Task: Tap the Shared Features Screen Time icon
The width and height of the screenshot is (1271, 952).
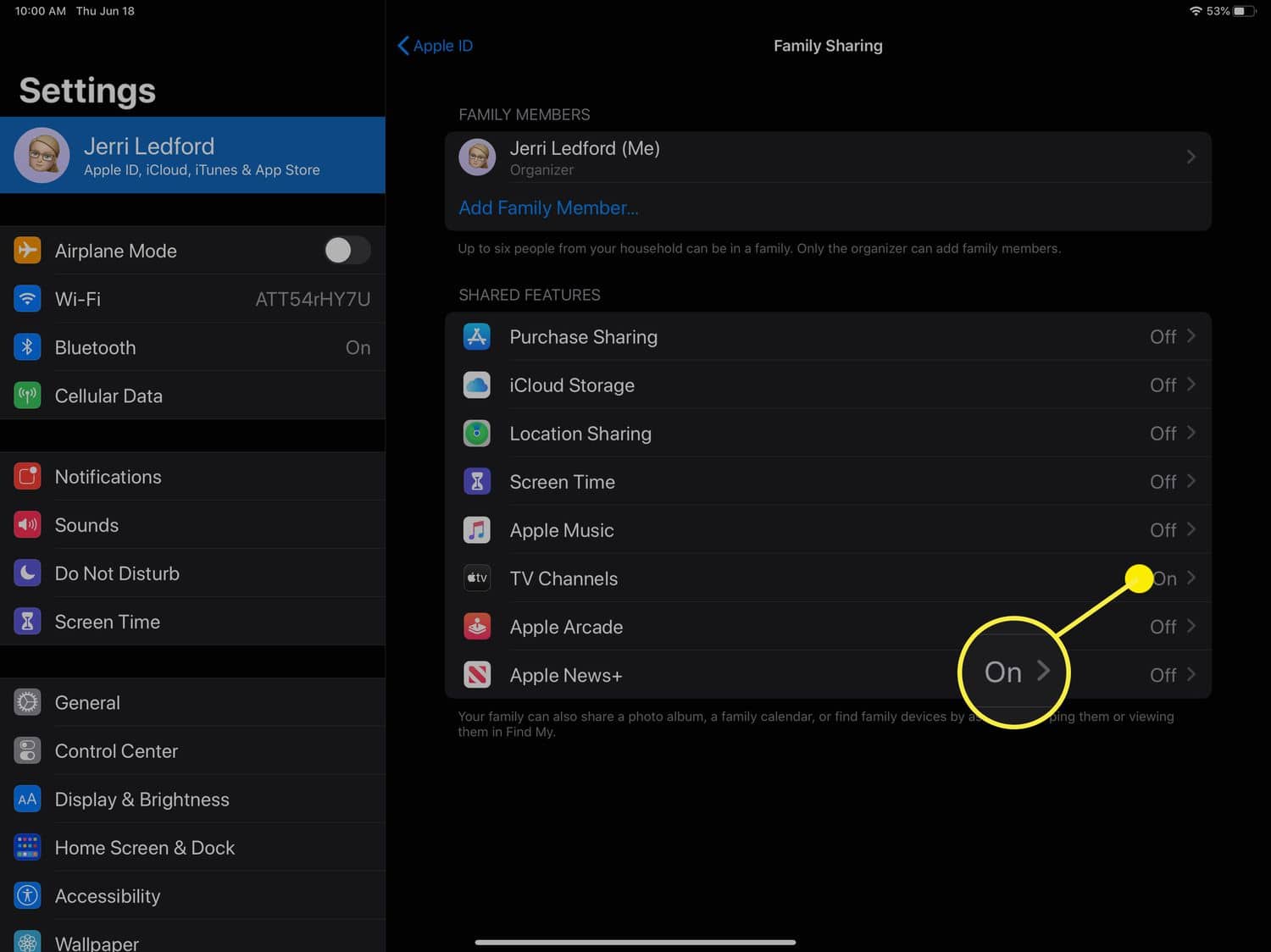Action: point(477,482)
